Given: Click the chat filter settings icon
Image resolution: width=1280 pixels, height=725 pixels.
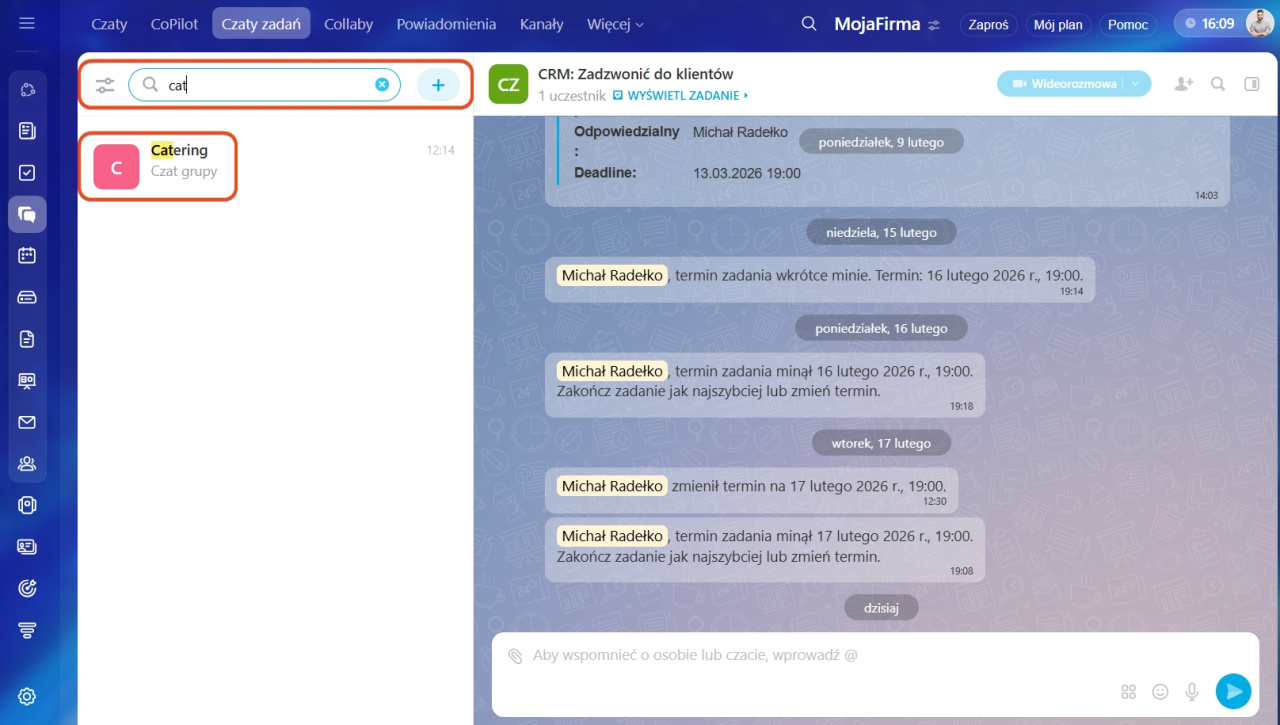Looking at the screenshot, I should click(105, 85).
